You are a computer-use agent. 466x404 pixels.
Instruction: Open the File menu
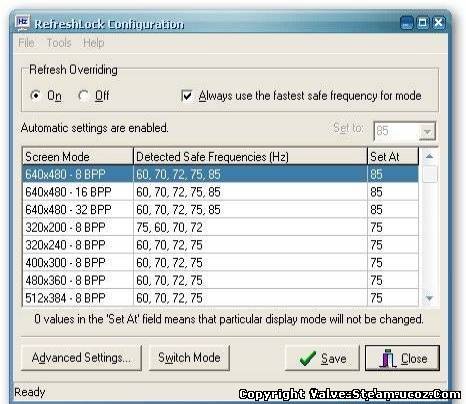pyautogui.click(x=26, y=43)
